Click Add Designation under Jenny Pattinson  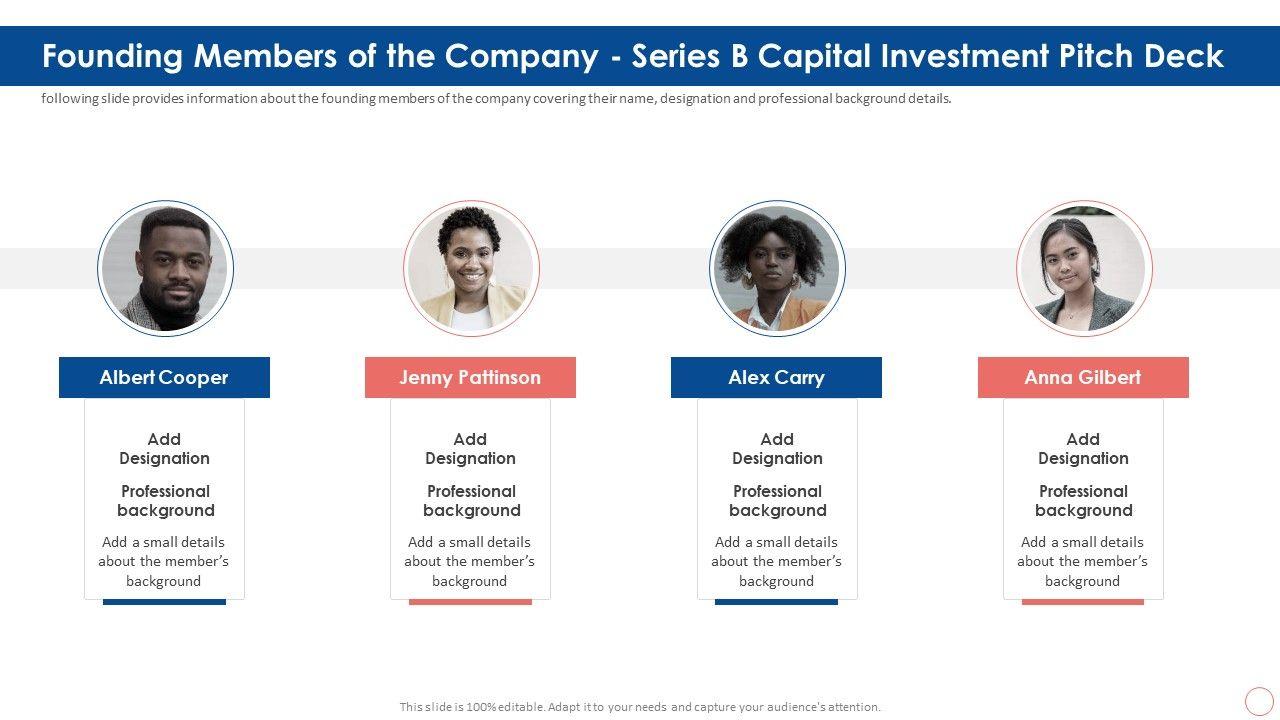470,449
